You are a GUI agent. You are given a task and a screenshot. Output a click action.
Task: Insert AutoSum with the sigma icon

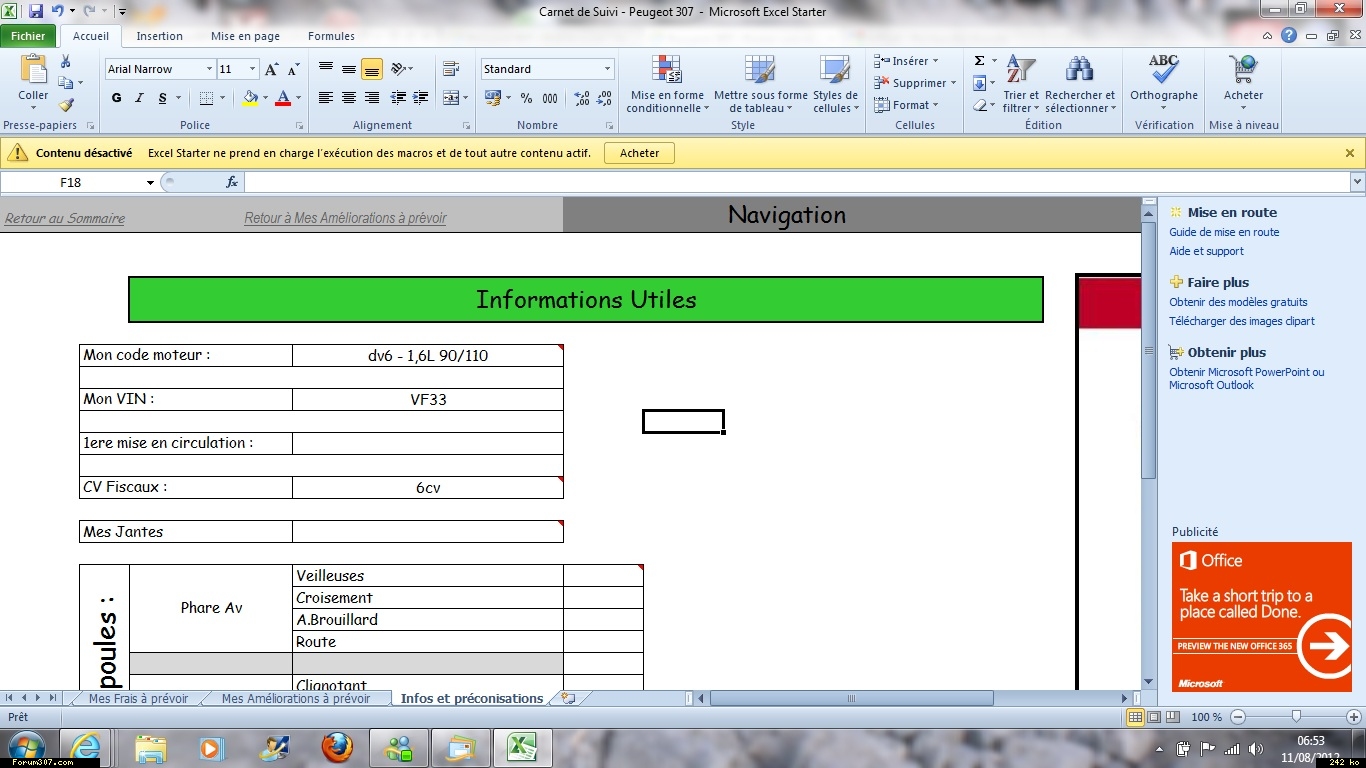pos(980,61)
